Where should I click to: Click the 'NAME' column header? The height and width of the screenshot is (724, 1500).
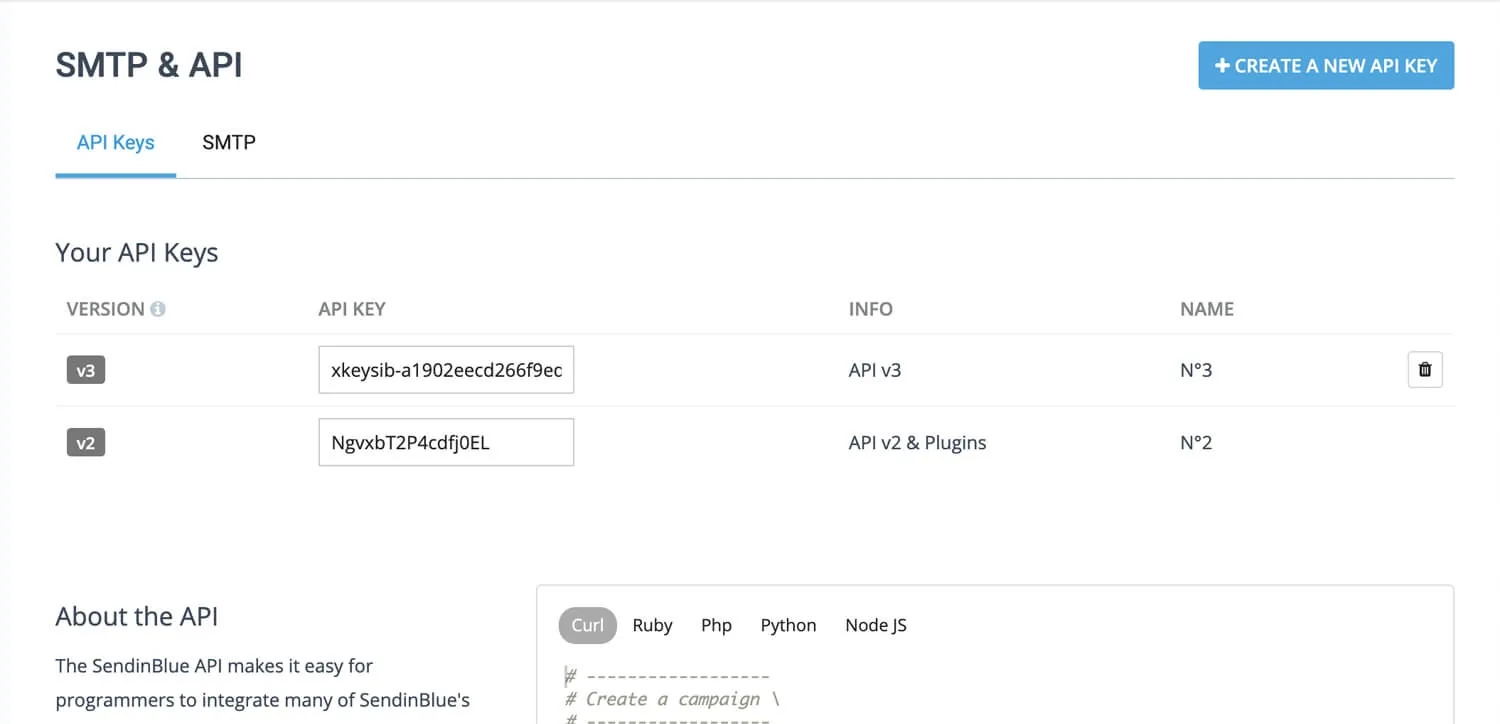1207,309
